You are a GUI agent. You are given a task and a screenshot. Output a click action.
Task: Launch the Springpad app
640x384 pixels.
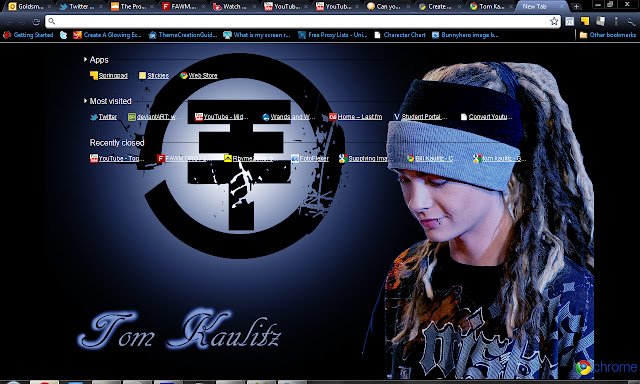coord(109,75)
